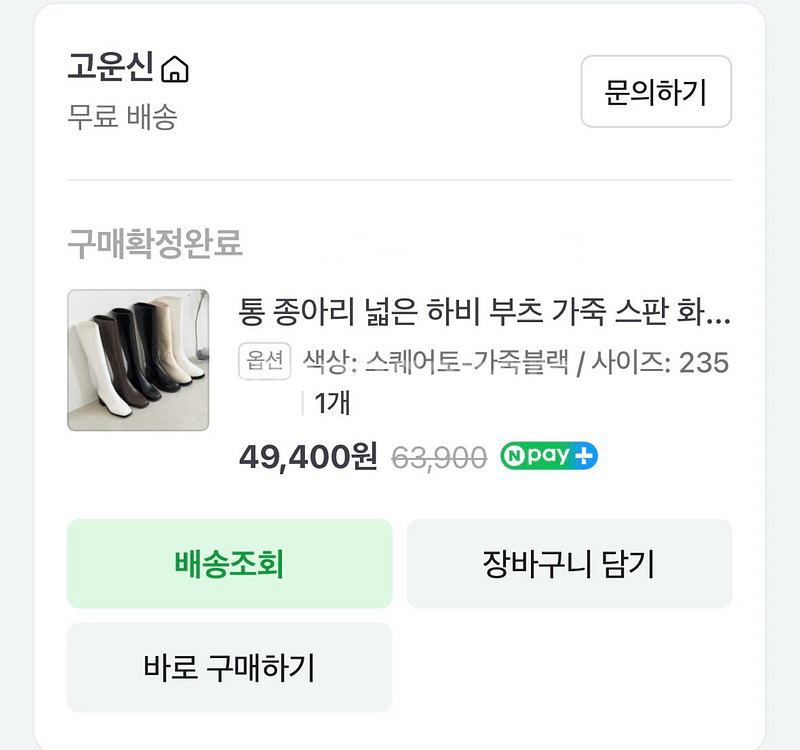800x750 pixels.
Task: Click the 무료 배송 free shipping label
Action: [122, 117]
